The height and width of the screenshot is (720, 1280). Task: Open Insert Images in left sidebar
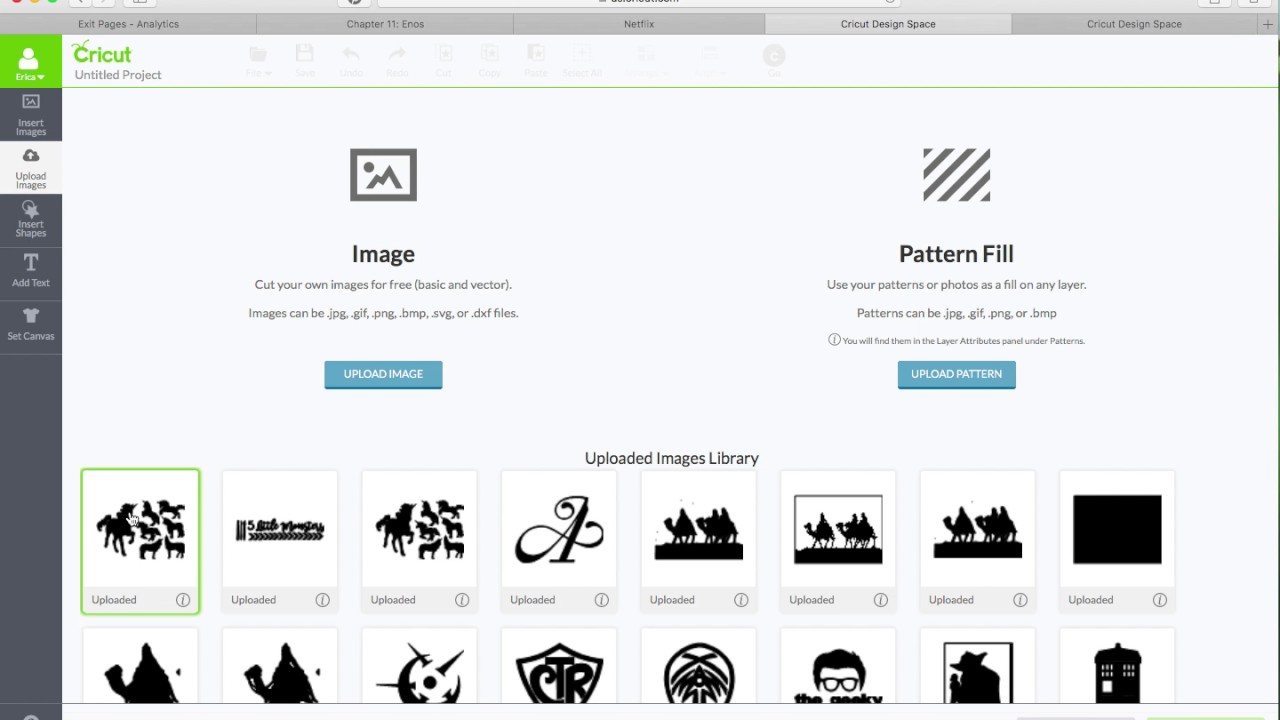click(30, 114)
